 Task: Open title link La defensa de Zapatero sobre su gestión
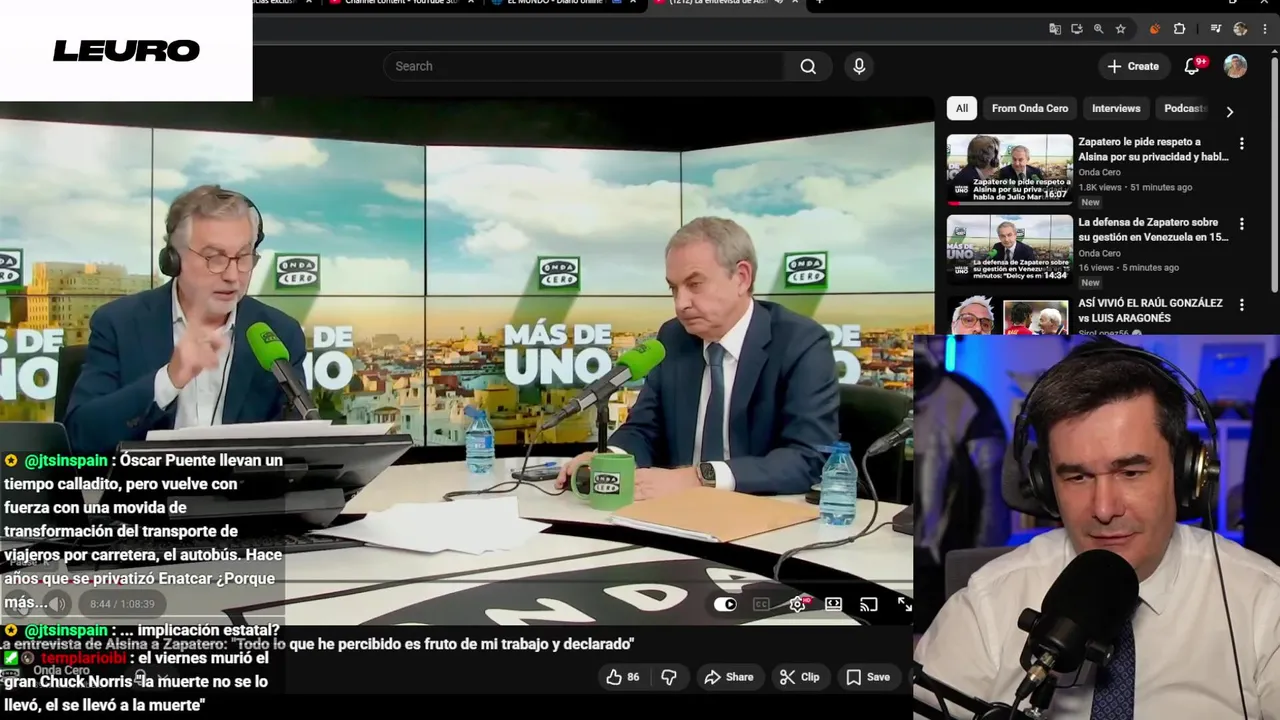[1153, 229]
